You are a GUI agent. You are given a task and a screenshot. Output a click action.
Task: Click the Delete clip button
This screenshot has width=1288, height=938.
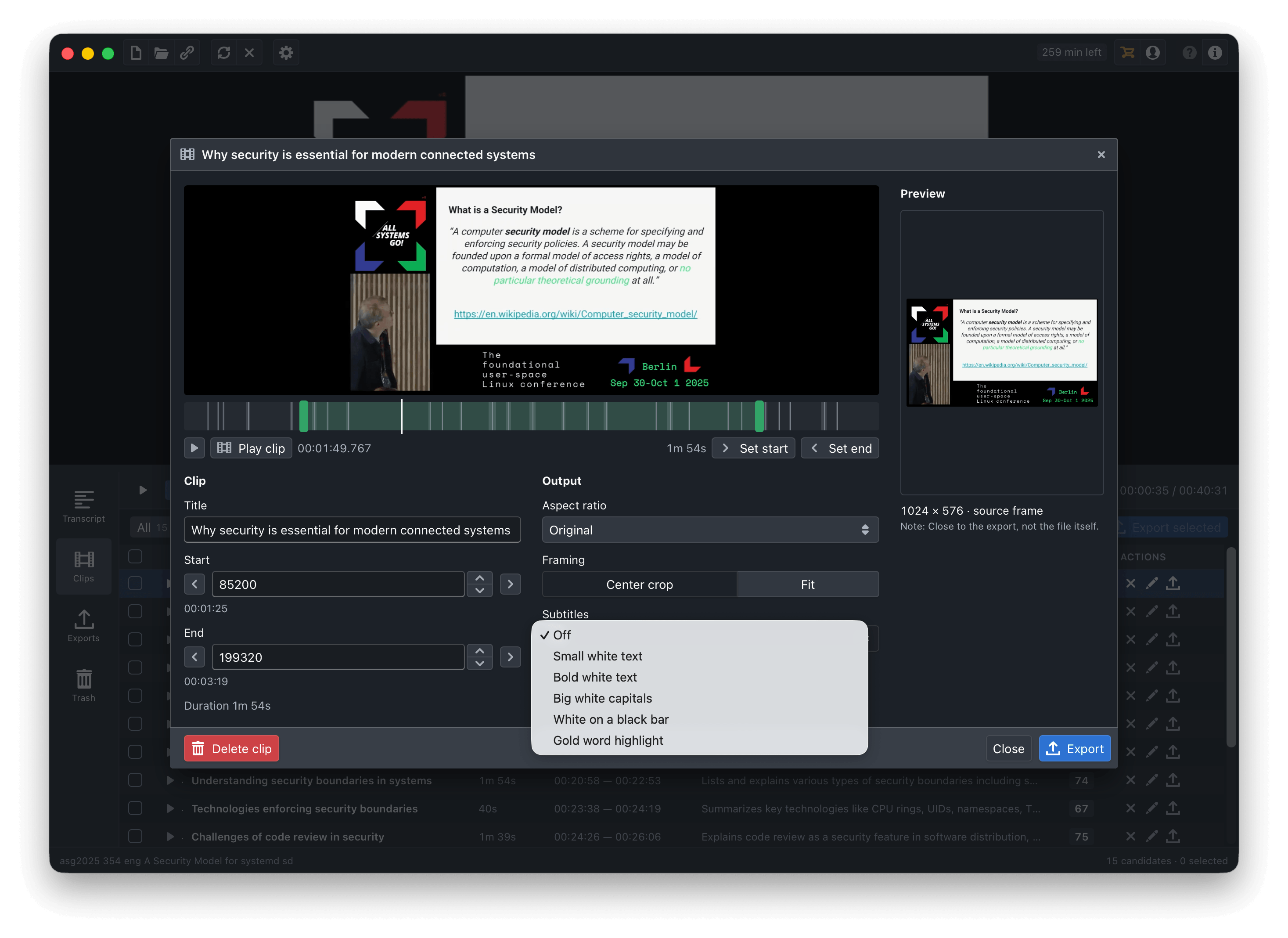231,748
